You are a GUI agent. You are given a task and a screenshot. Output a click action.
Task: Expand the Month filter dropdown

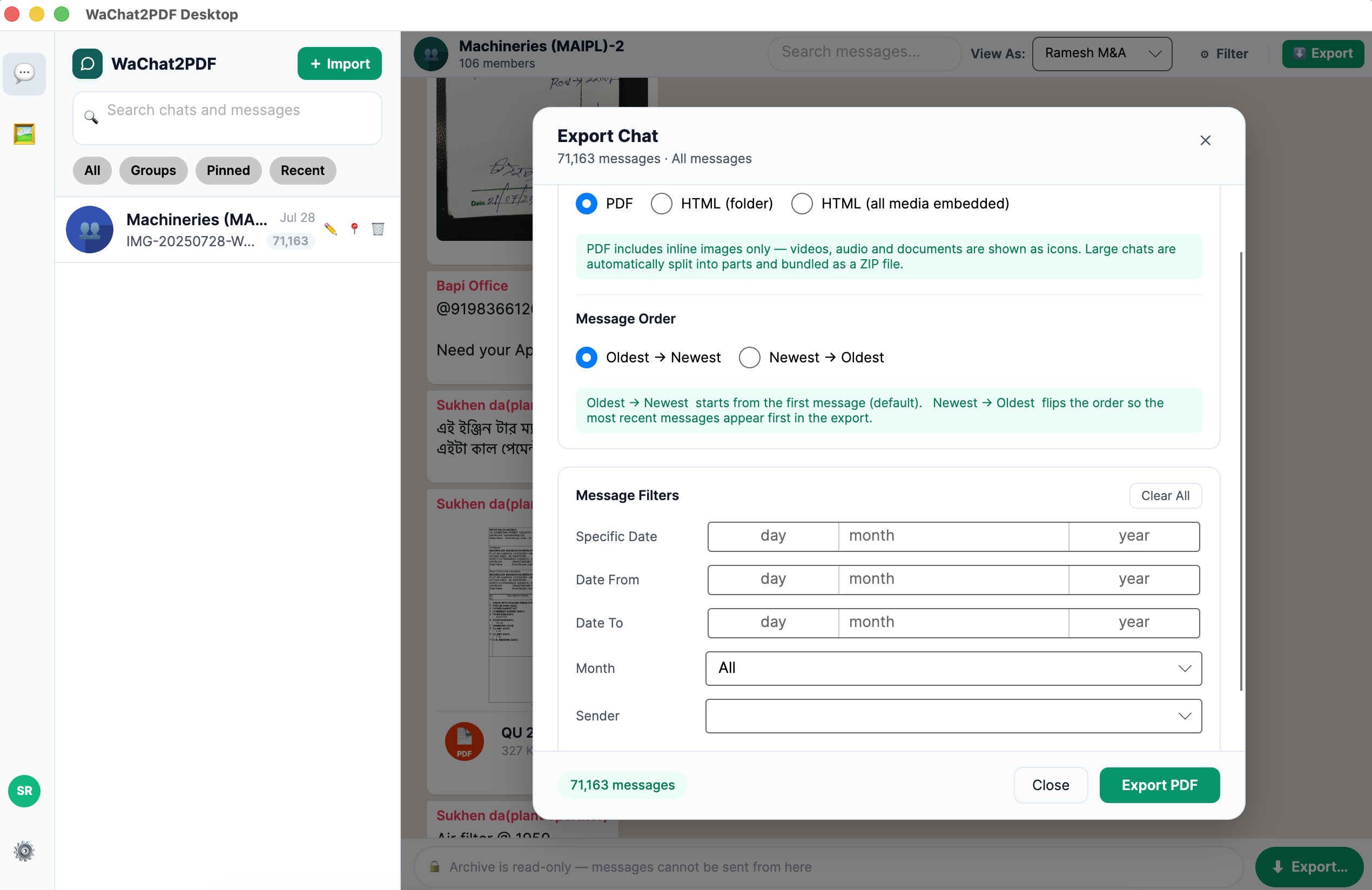point(953,668)
